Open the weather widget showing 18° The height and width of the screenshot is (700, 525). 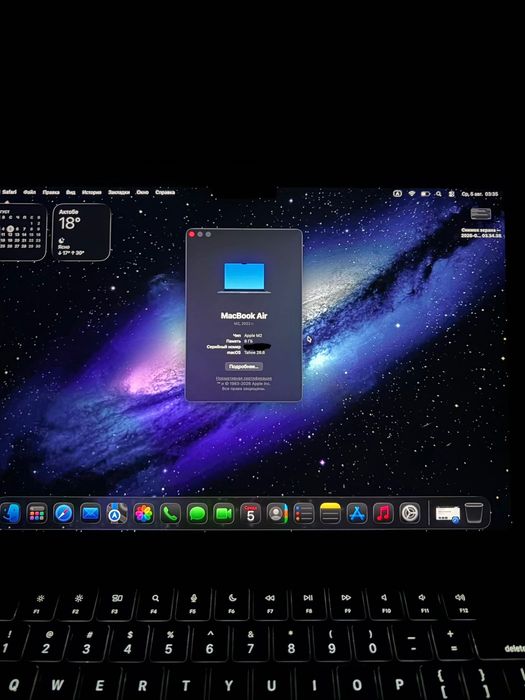(x=81, y=232)
